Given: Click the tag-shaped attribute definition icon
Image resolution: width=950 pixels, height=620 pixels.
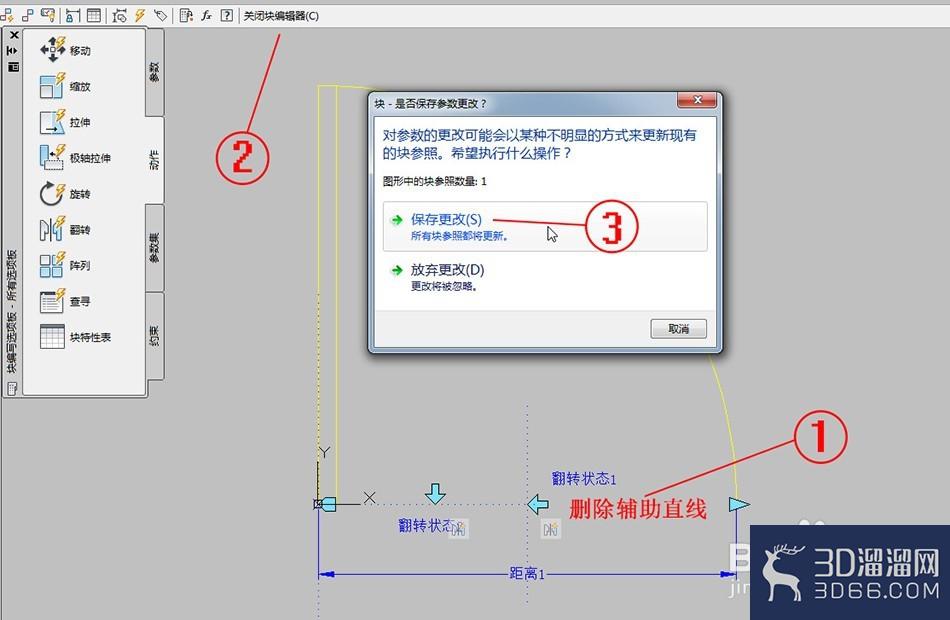Looking at the screenshot, I should coord(161,15).
